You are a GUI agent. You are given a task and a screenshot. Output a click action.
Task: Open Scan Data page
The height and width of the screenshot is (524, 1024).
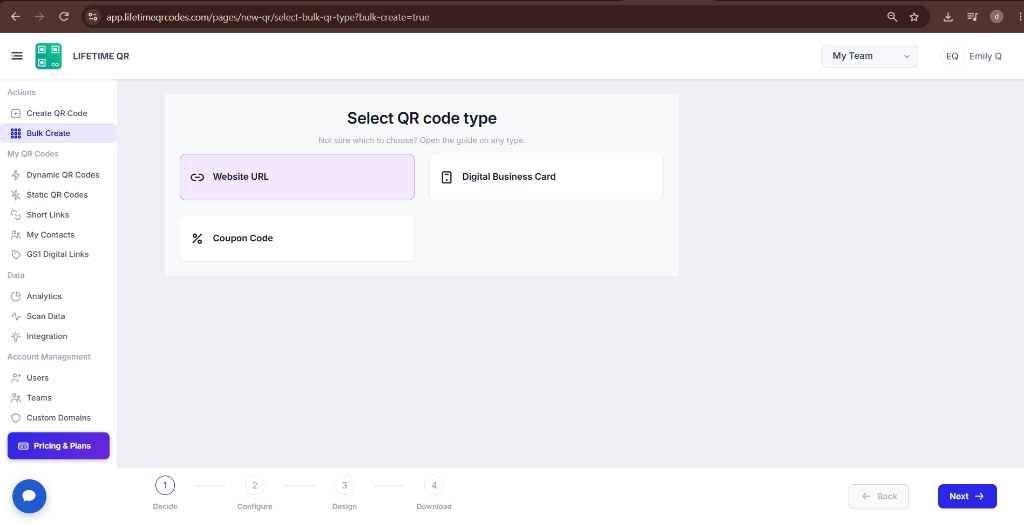coord(58,316)
